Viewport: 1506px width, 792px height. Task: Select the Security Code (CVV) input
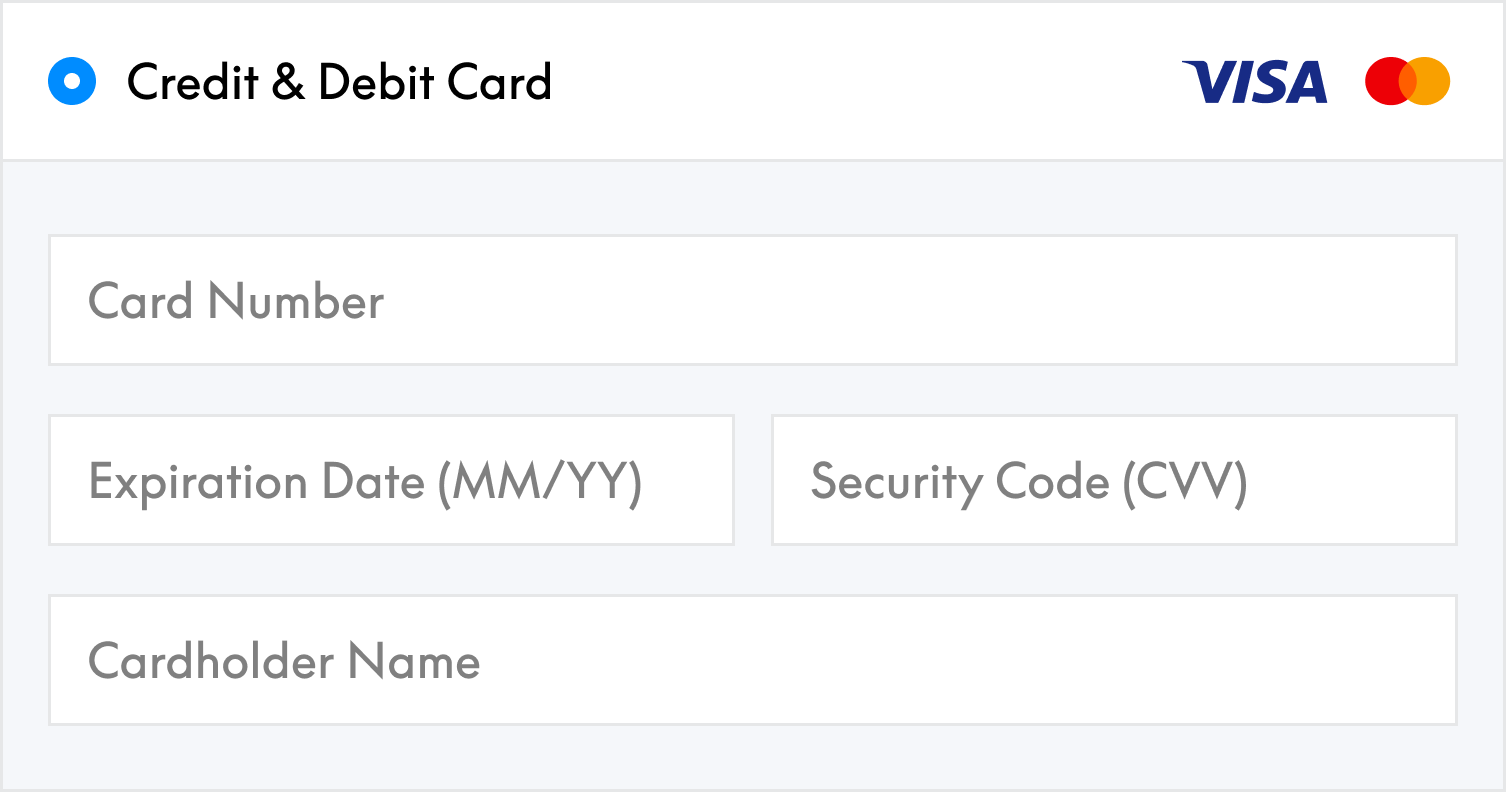1114,480
